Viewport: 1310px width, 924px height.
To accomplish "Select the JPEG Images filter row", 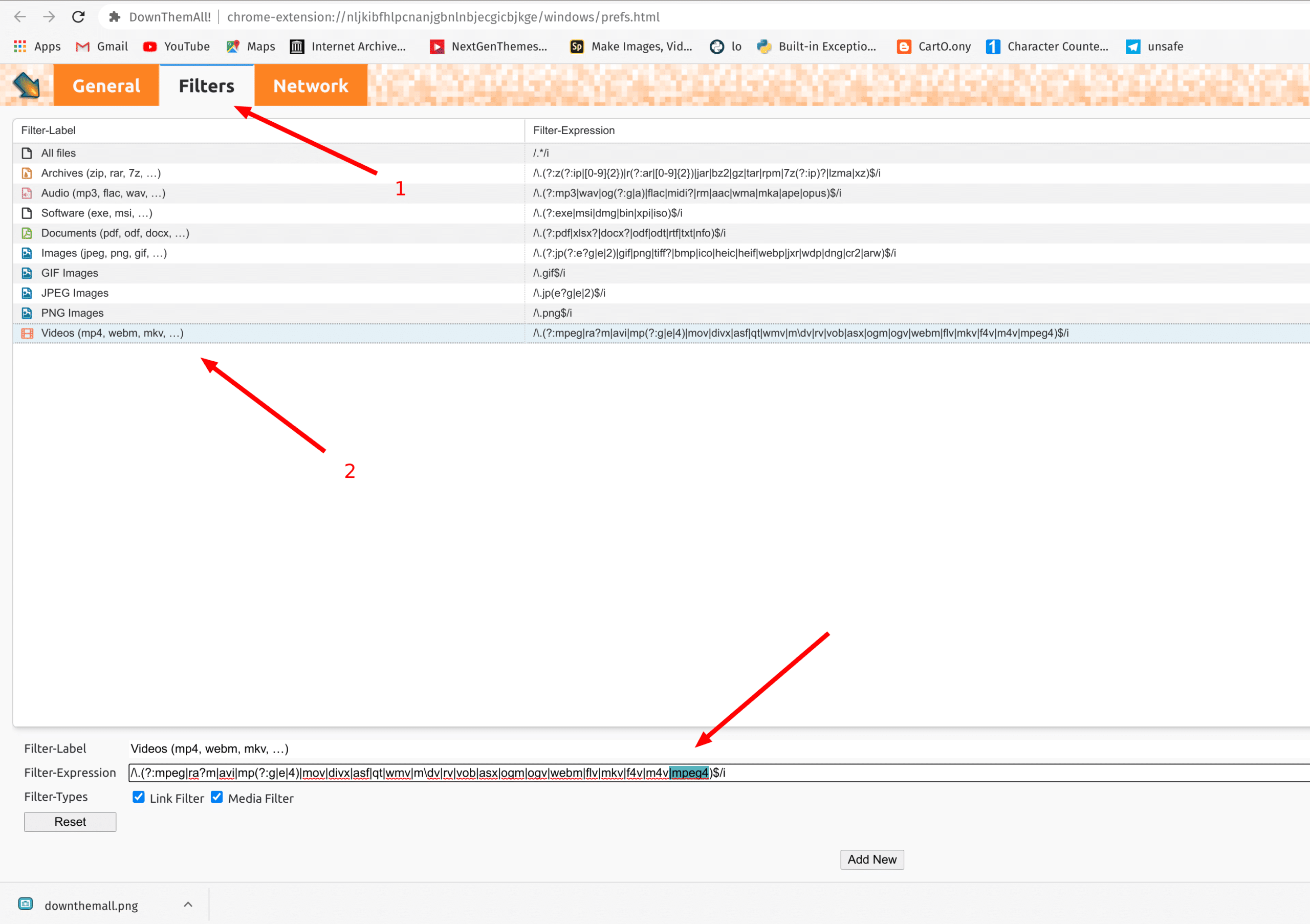I will 75,293.
